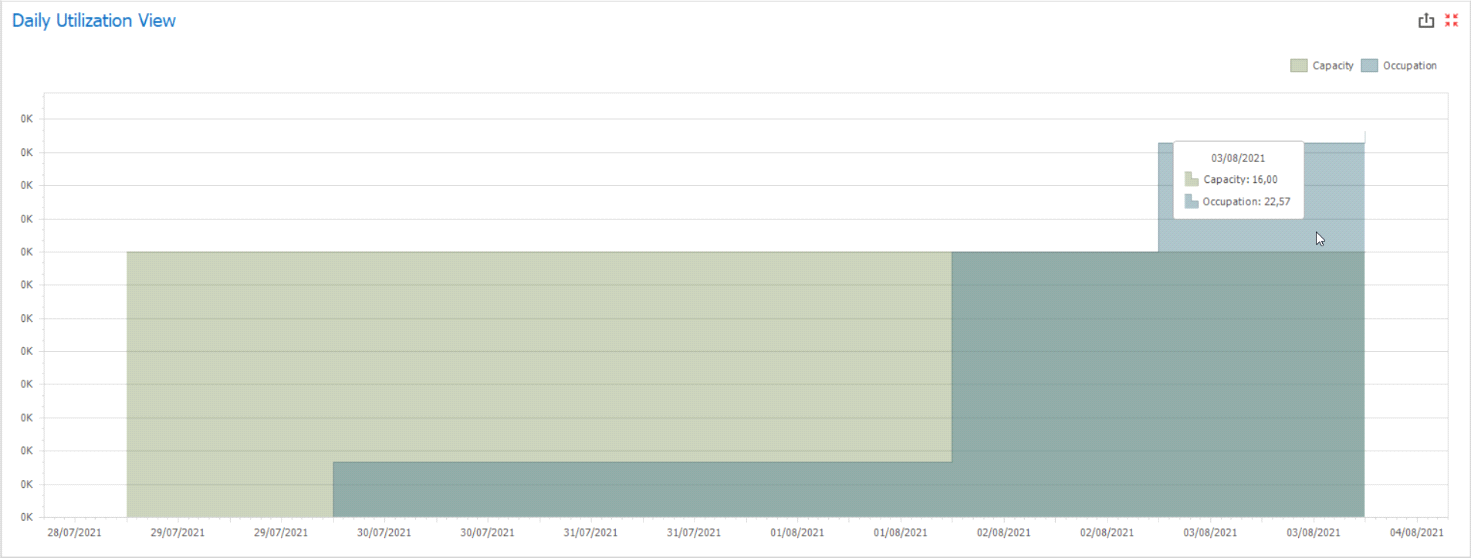
Task: Click the blue Occupation legend swatch
Action: tap(1369, 66)
